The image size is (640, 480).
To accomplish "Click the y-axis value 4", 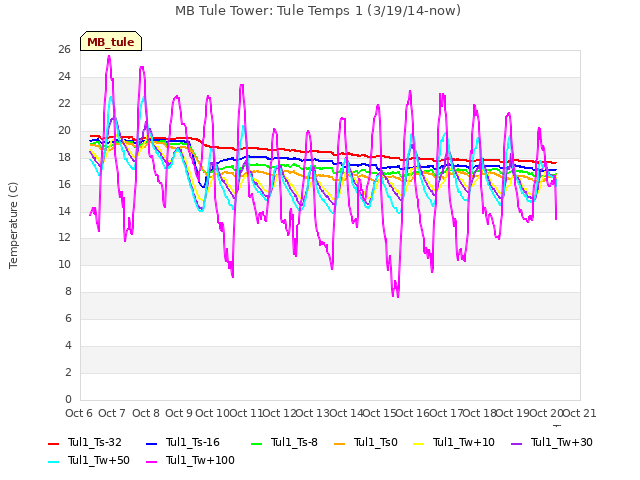I will [68, 345].
